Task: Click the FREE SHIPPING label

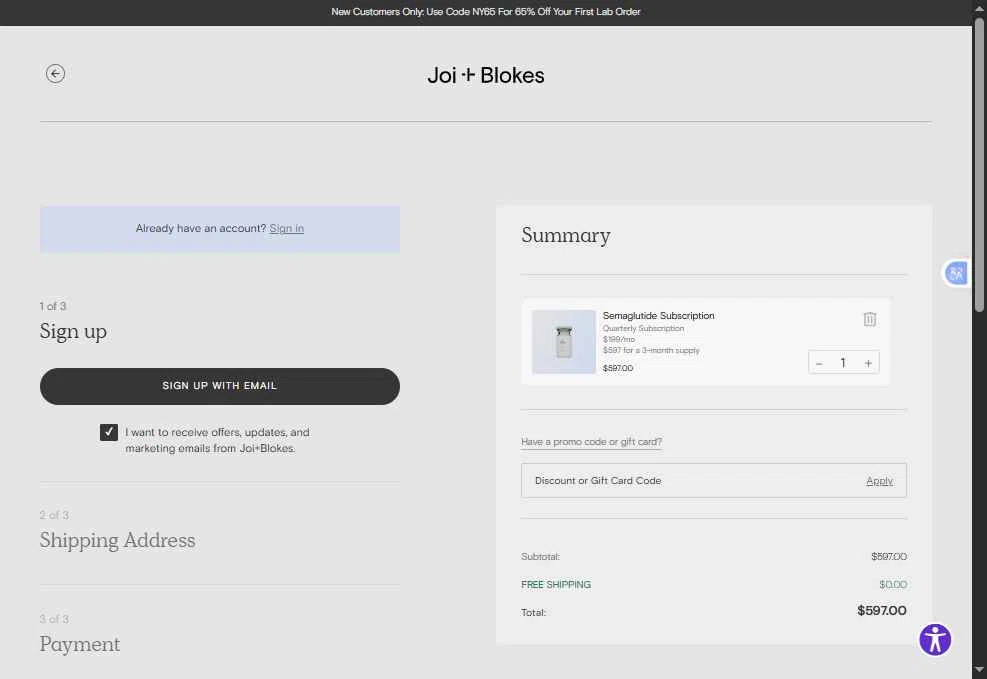Action: [556, 585]
